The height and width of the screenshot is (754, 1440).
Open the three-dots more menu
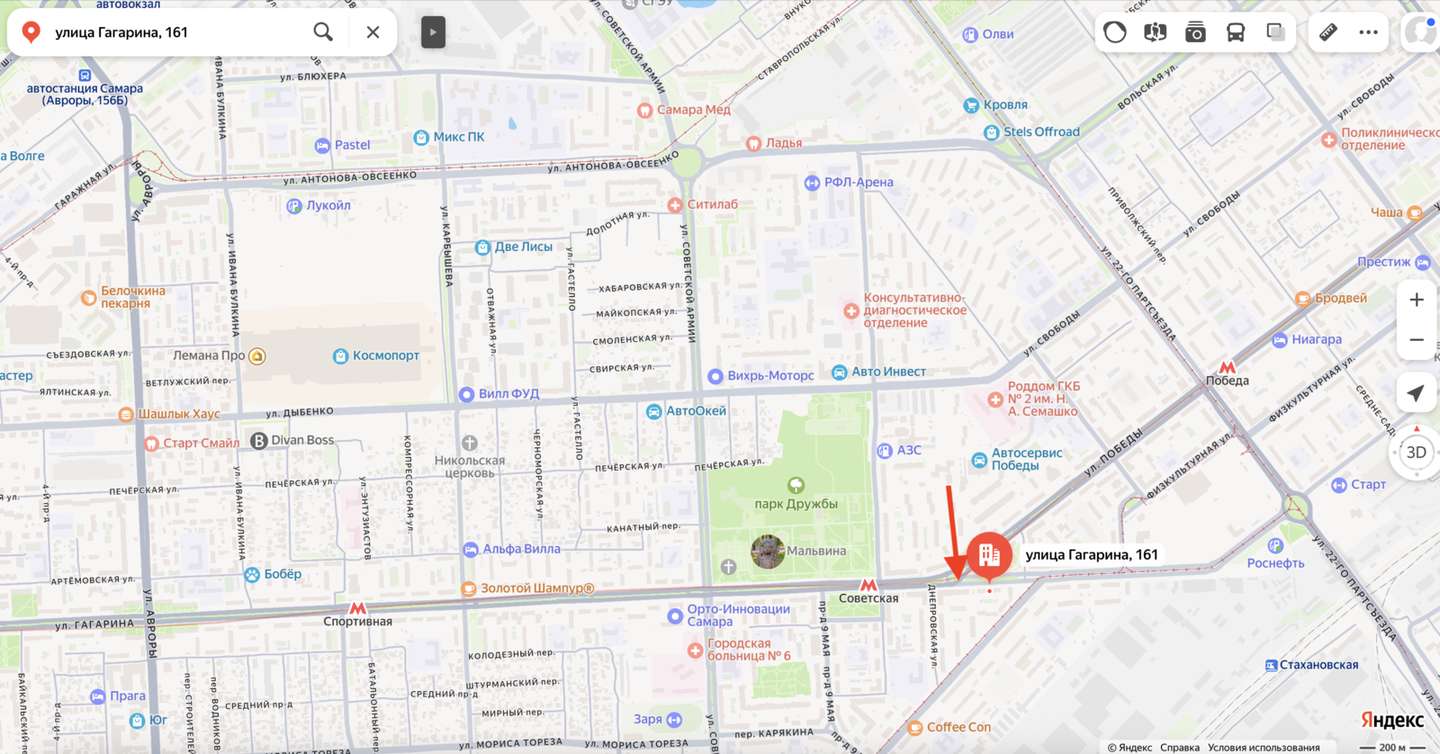(1368, 32)
